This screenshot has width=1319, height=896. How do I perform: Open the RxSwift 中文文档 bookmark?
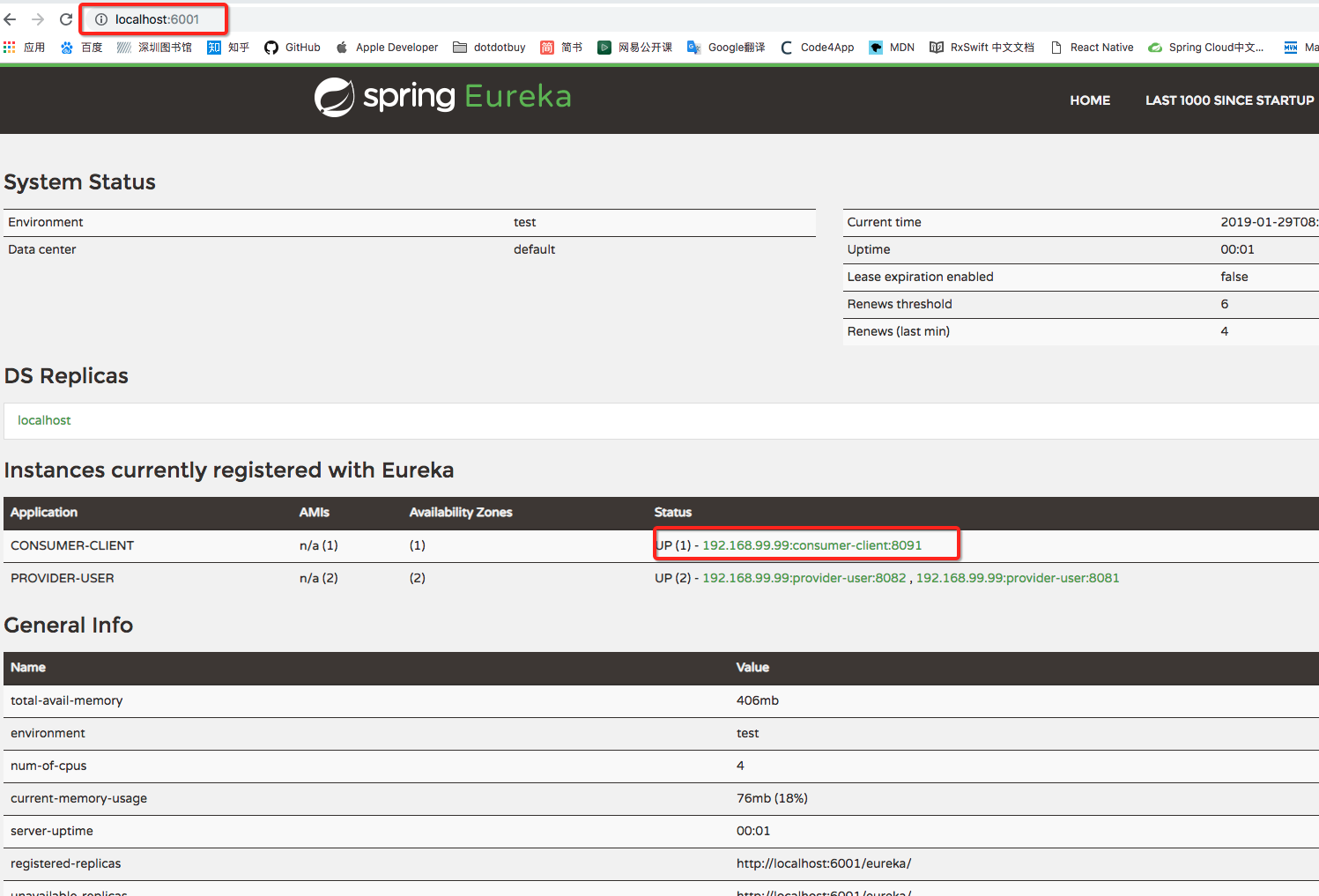[982, 48]
